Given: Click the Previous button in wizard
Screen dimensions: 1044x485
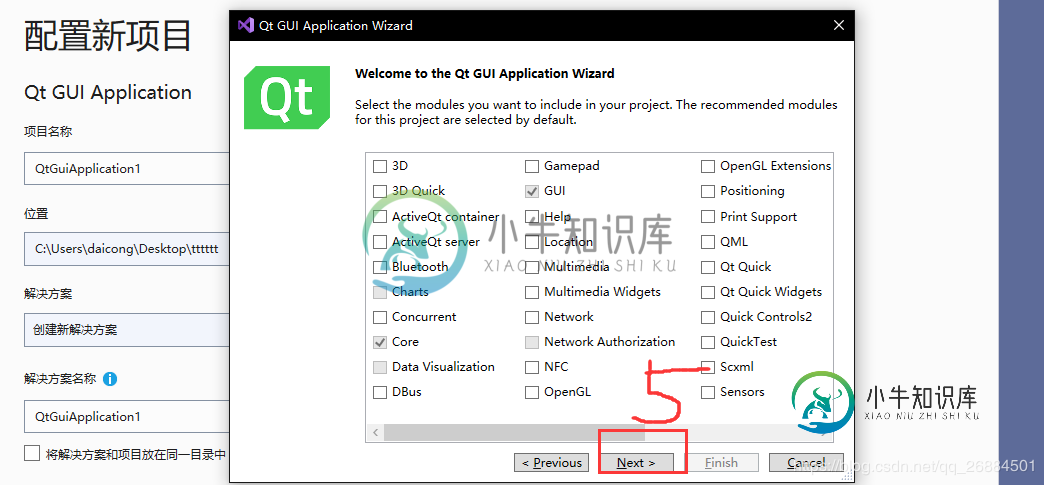Looking at the screenshot, I should [551, 462].
